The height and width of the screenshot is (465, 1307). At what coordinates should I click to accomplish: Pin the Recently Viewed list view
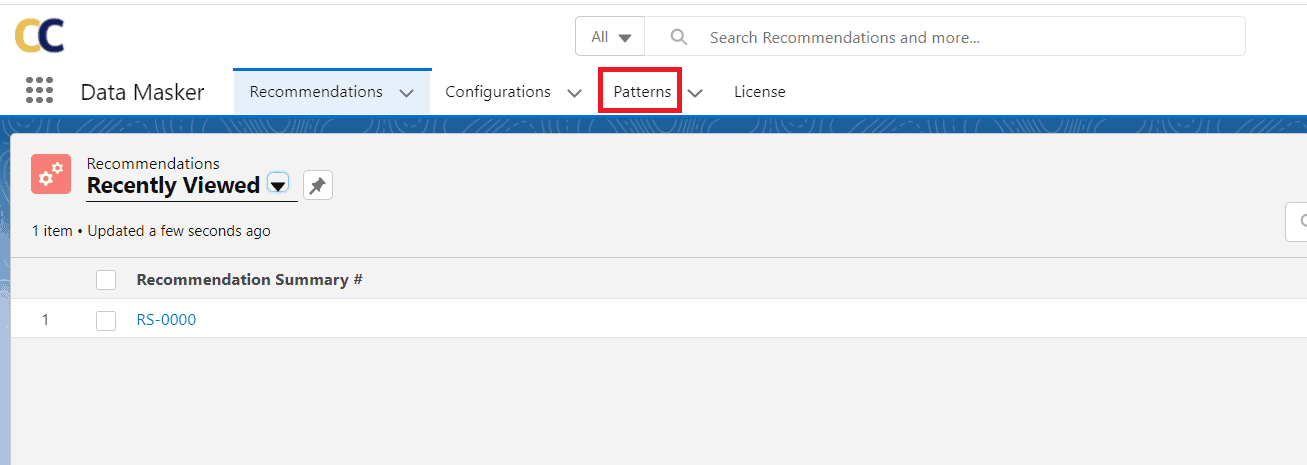click(317, 185)
